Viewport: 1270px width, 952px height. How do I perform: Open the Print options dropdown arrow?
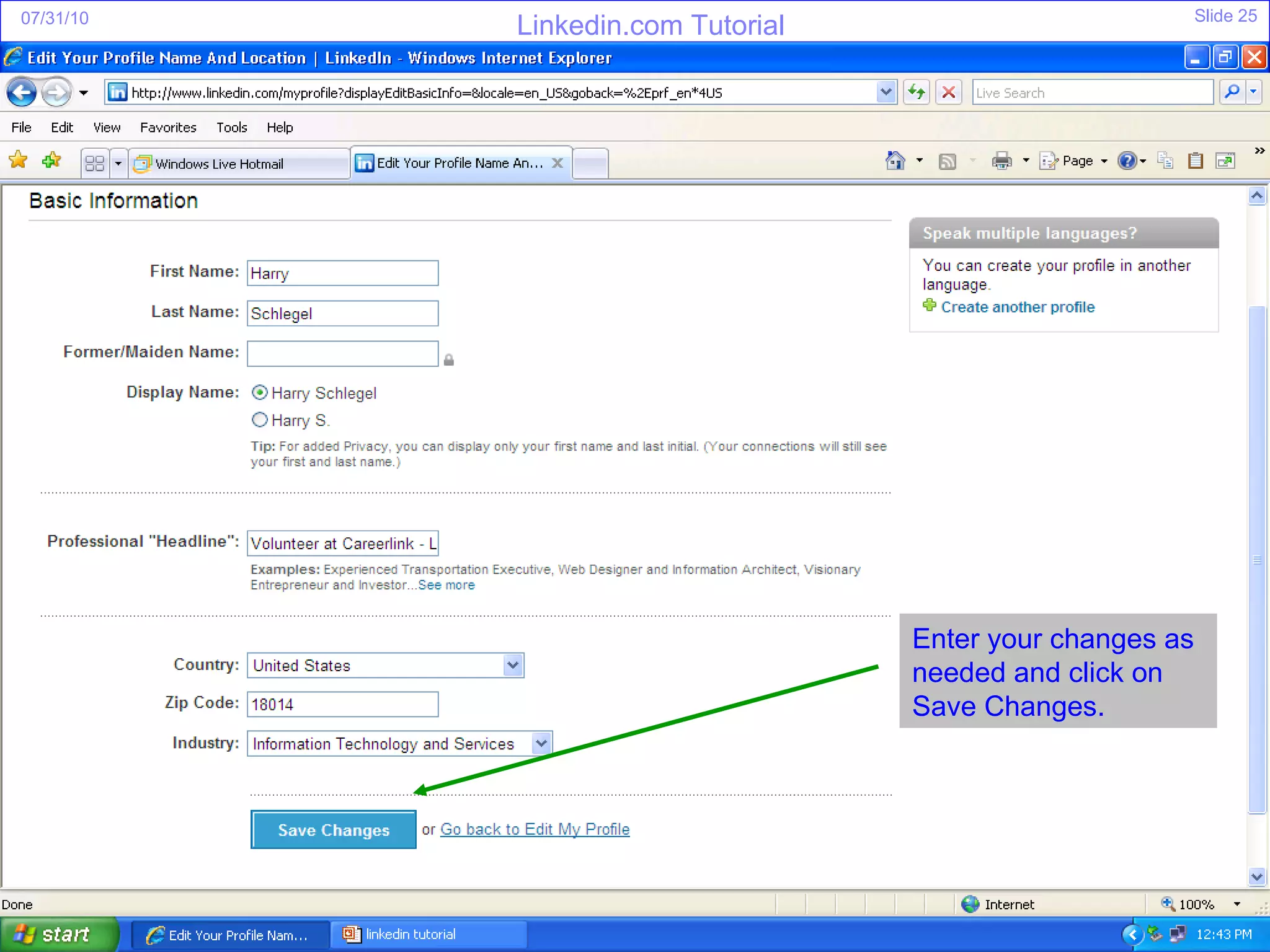pyautogui.click(x=1026, y=161)
